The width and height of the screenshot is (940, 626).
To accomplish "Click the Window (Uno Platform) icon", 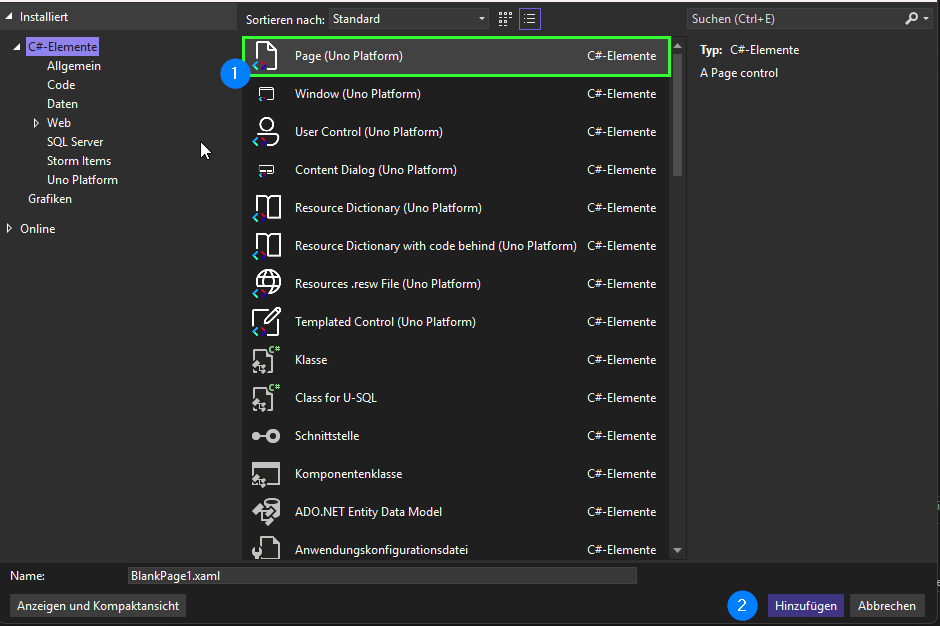I will [x=267, y=94].
